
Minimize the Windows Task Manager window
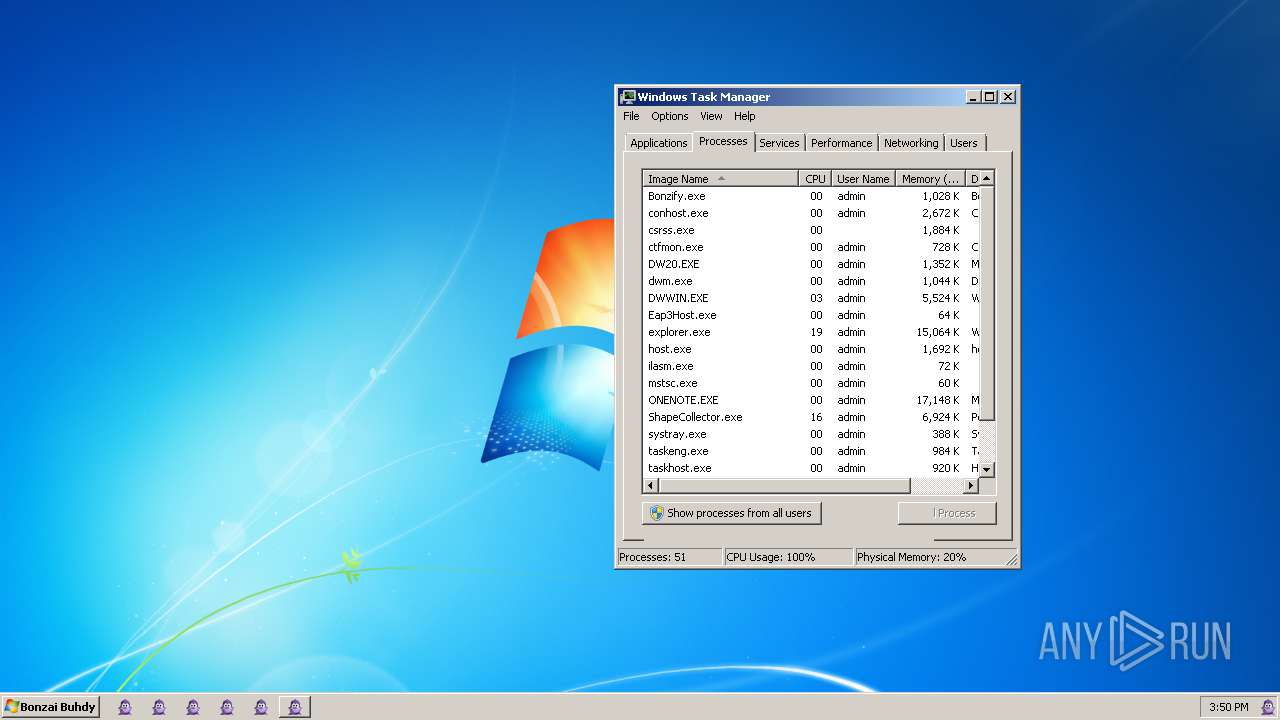click(x=973, y=97)
